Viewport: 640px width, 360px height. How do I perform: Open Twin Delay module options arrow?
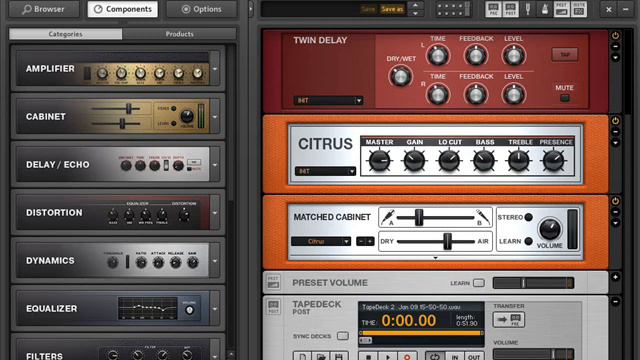coord(616,58)
